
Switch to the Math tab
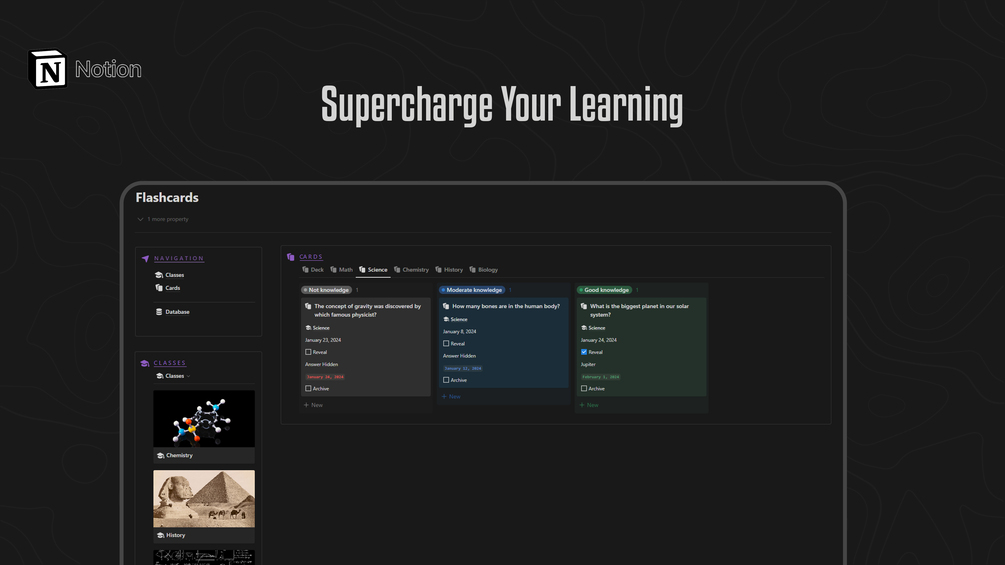[342, 270]
